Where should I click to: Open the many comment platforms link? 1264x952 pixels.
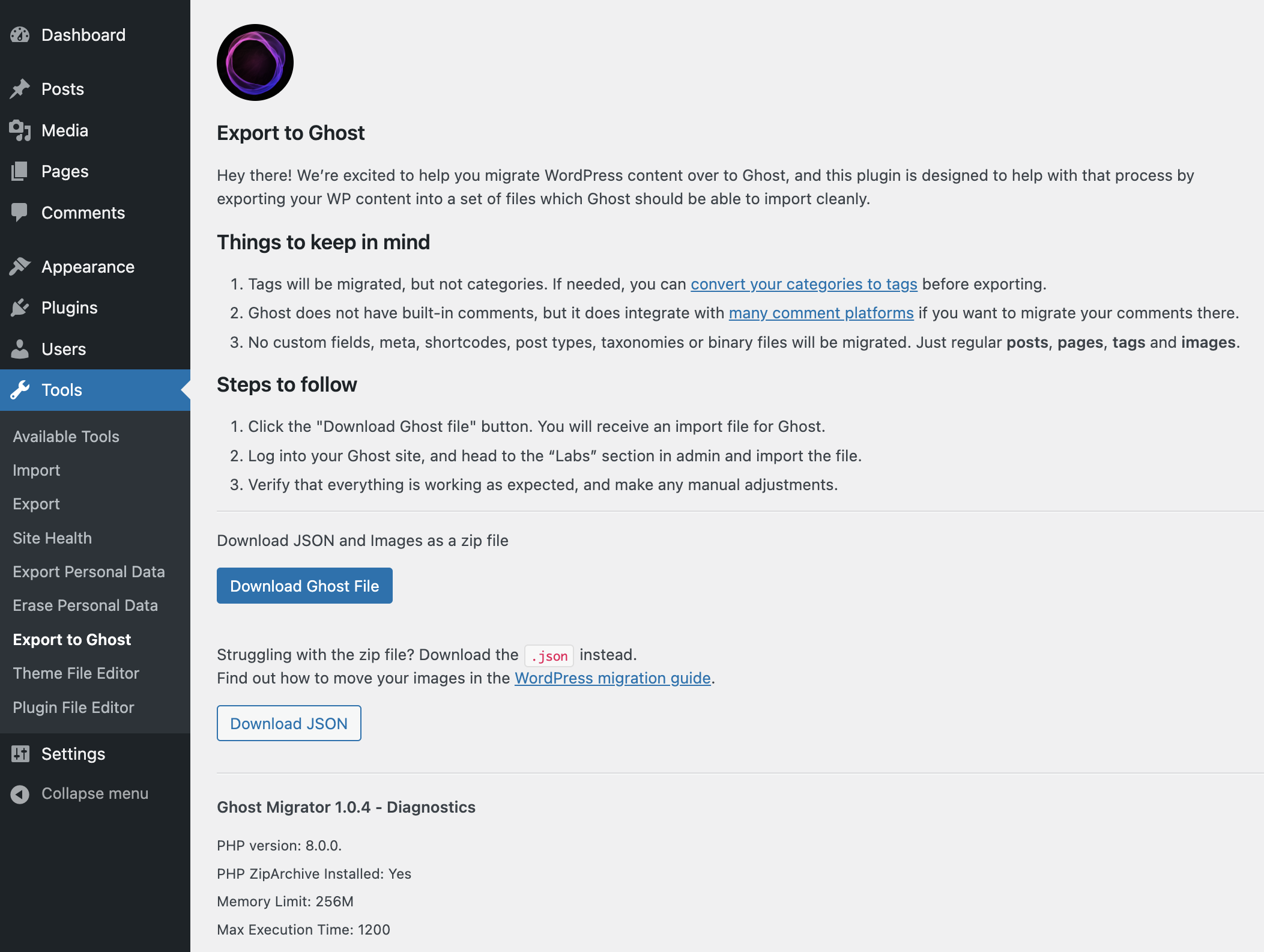tap(821, 312)
